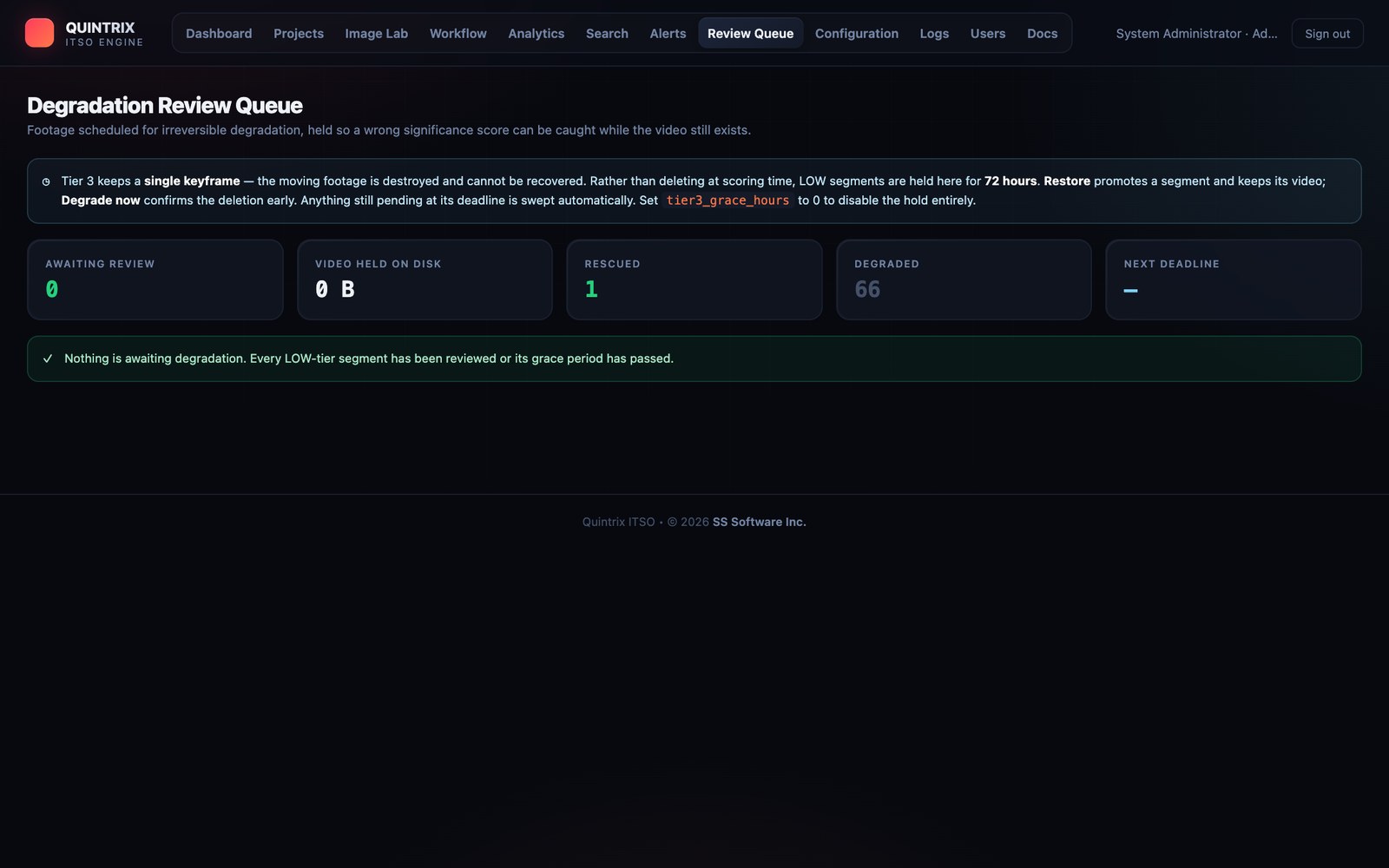Open the Workflow page
Viewport: 1389px width, 868px height.
pos(458,33)
